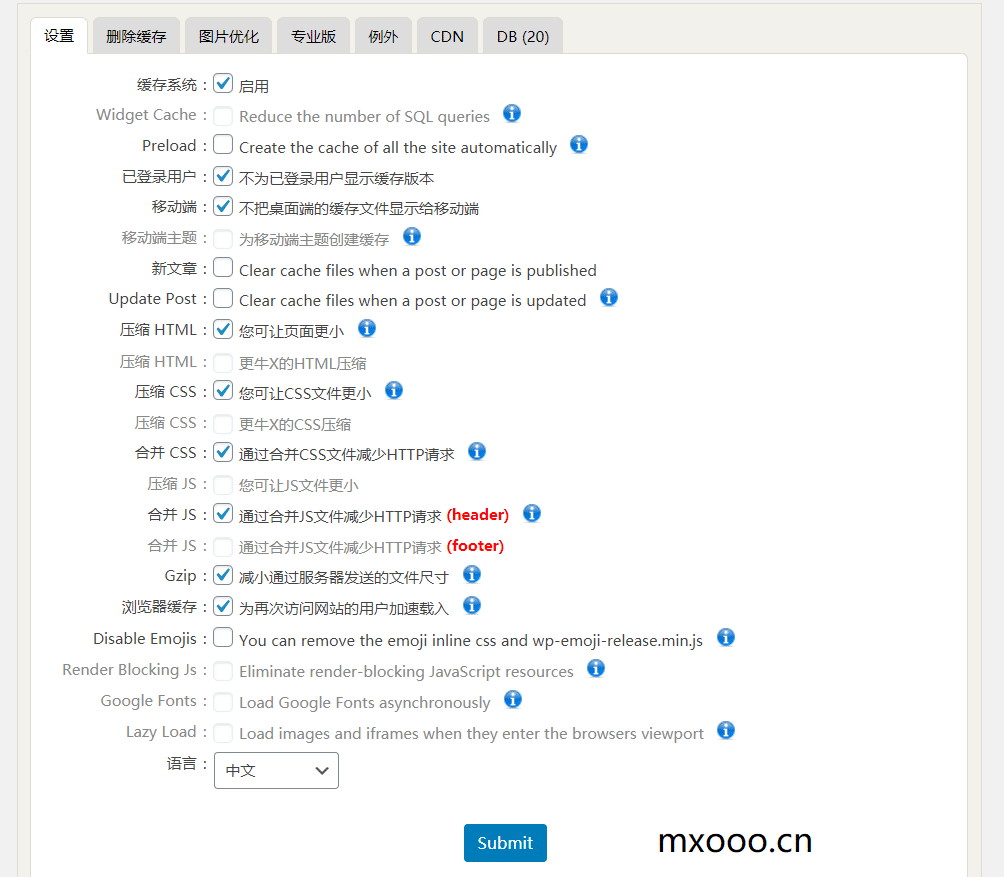This screenshot has width=1004, height=877.
Task: Click the Gzip info icon
Action: coord(471,574)
